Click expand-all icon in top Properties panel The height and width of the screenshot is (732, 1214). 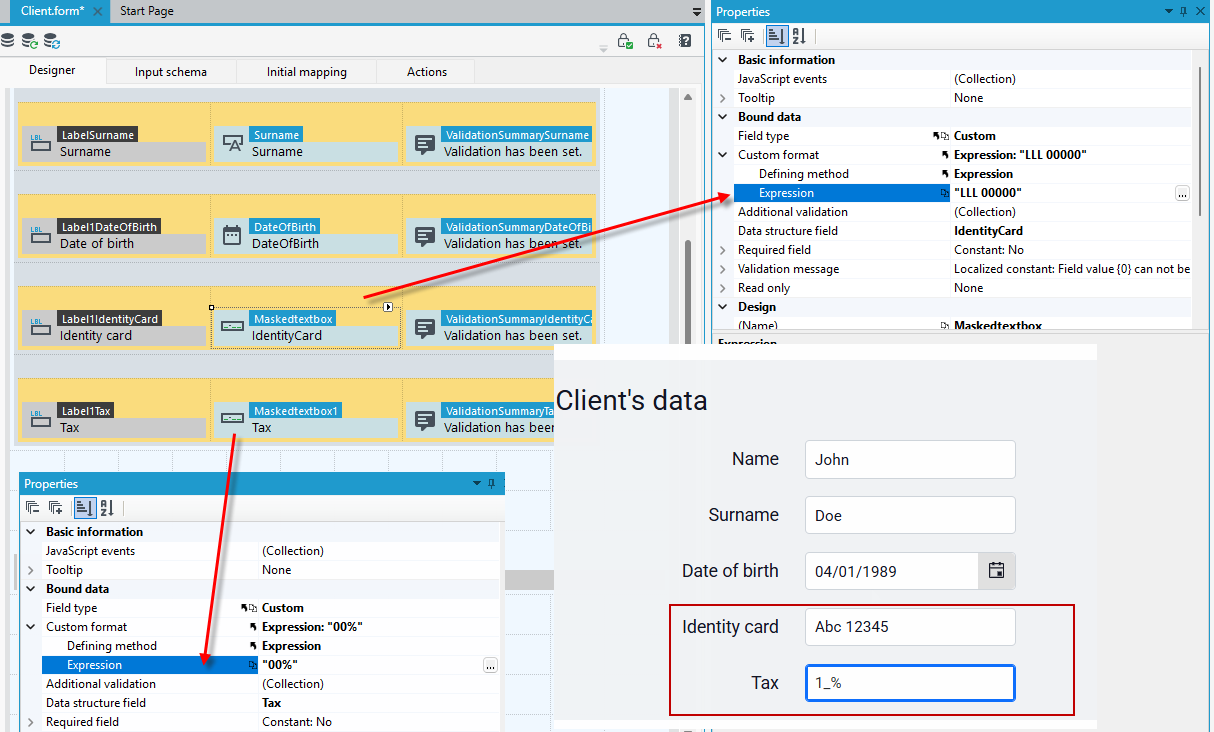click(x=748, y=36)
